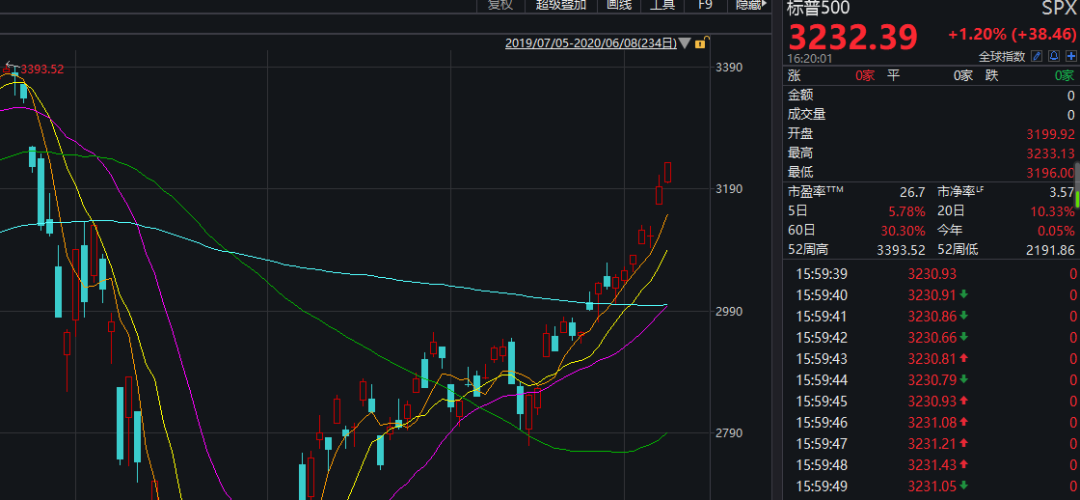This screenshot has height=500, width=1080.
Task: Click the 3393.52 high price marker on chart
Action: (42, 69)
